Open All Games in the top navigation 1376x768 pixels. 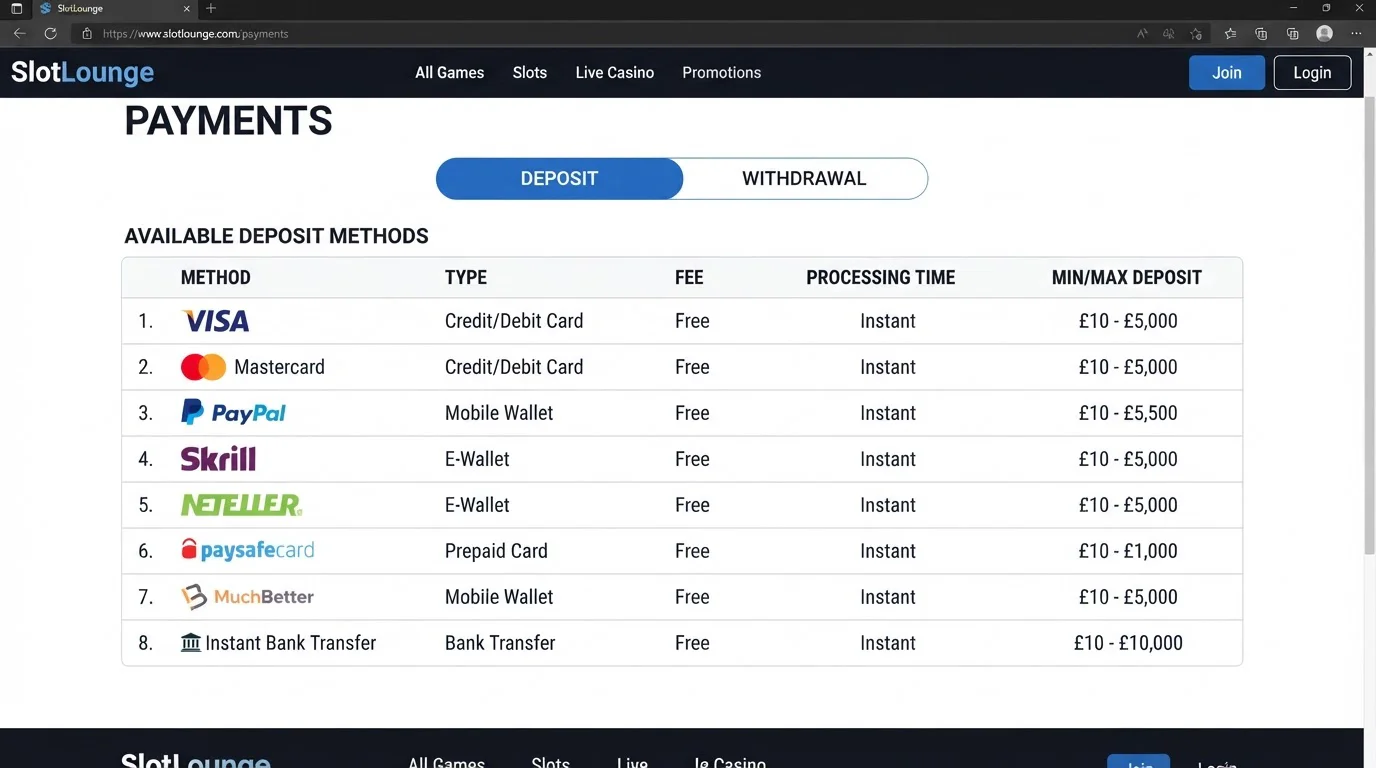pos(450,73)
